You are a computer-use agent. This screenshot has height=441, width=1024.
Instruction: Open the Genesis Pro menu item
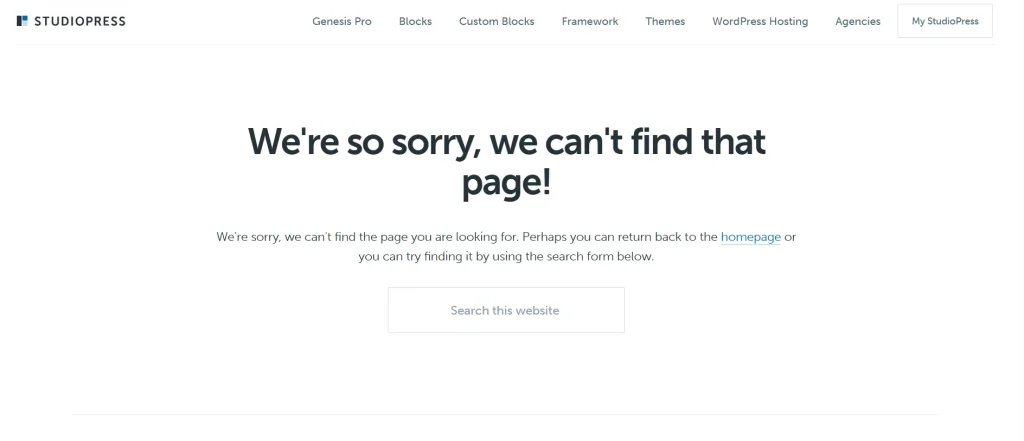[342, 21]
